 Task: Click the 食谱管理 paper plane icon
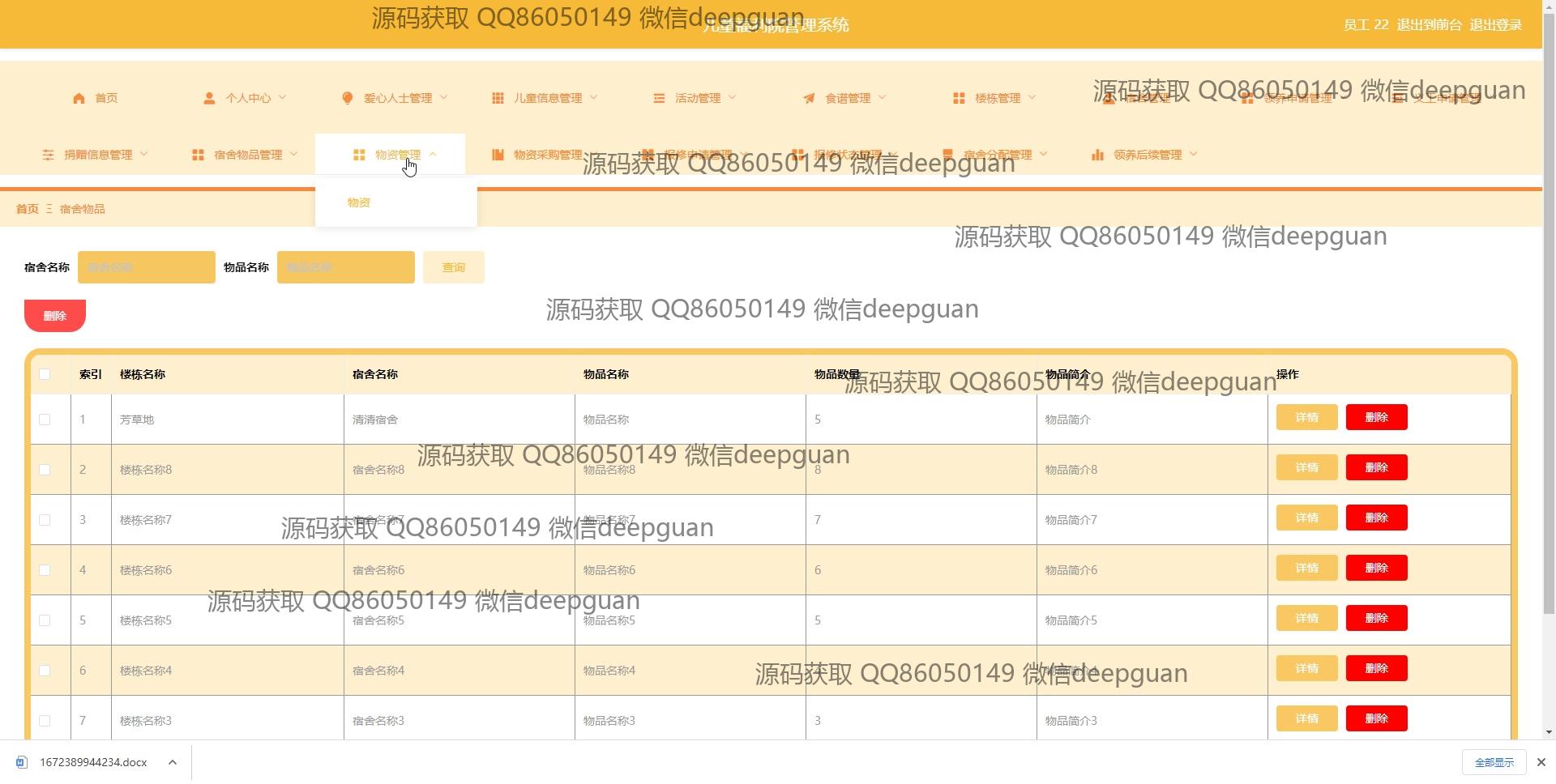click(x=809, y=98)
